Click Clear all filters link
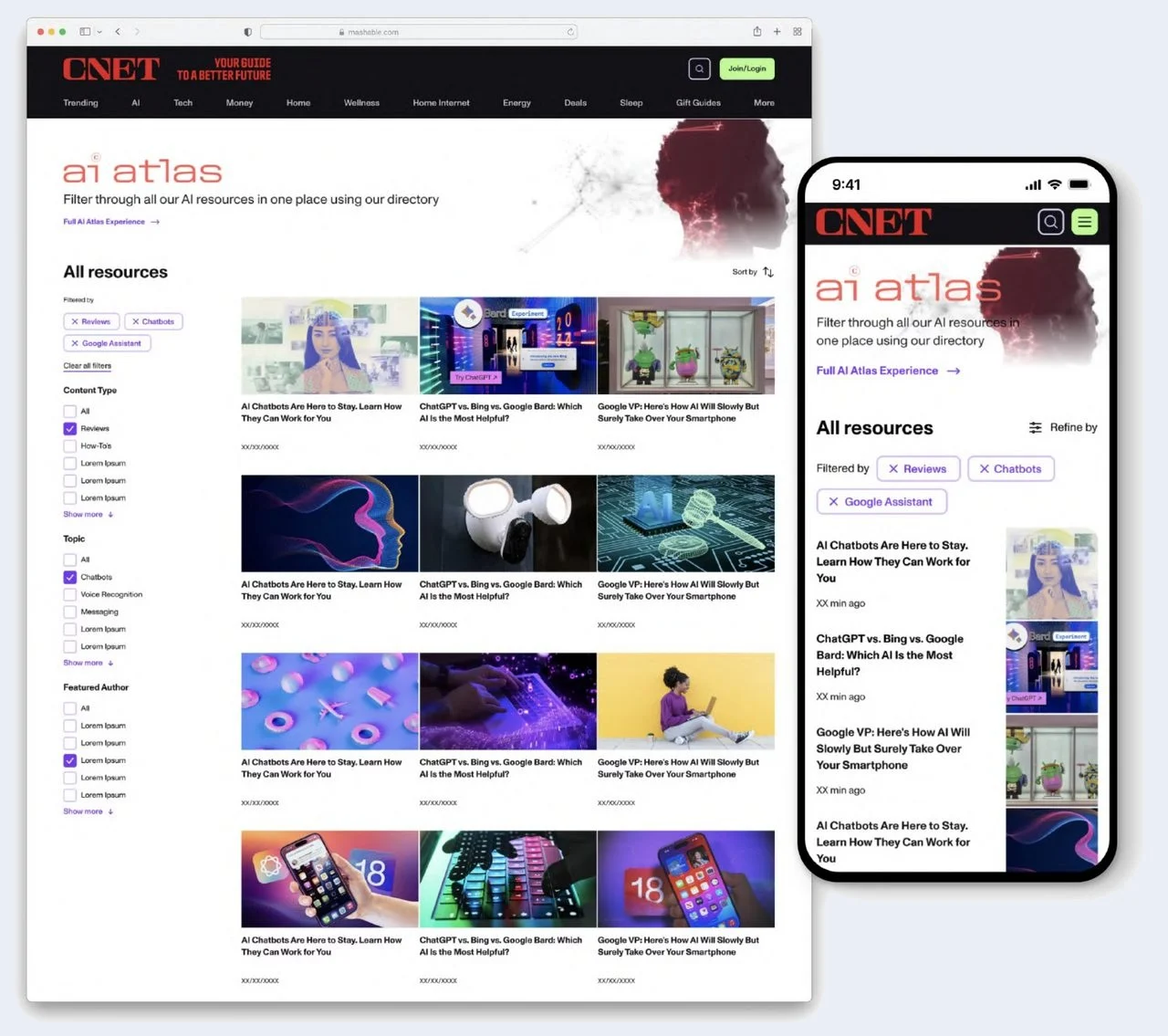This screenshot has width=1168, height=1036. click(87, 366)
